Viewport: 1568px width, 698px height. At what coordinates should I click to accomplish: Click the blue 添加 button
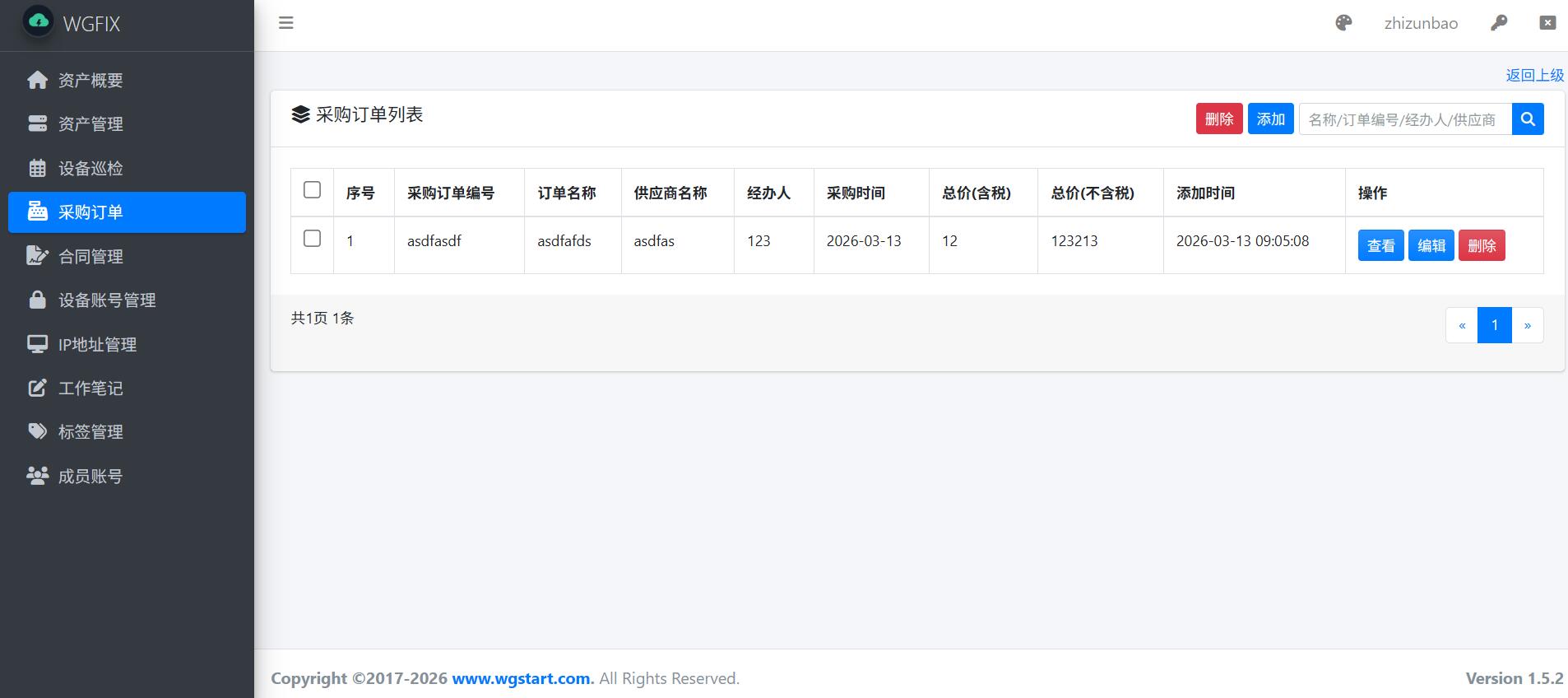click(1270, 119)
